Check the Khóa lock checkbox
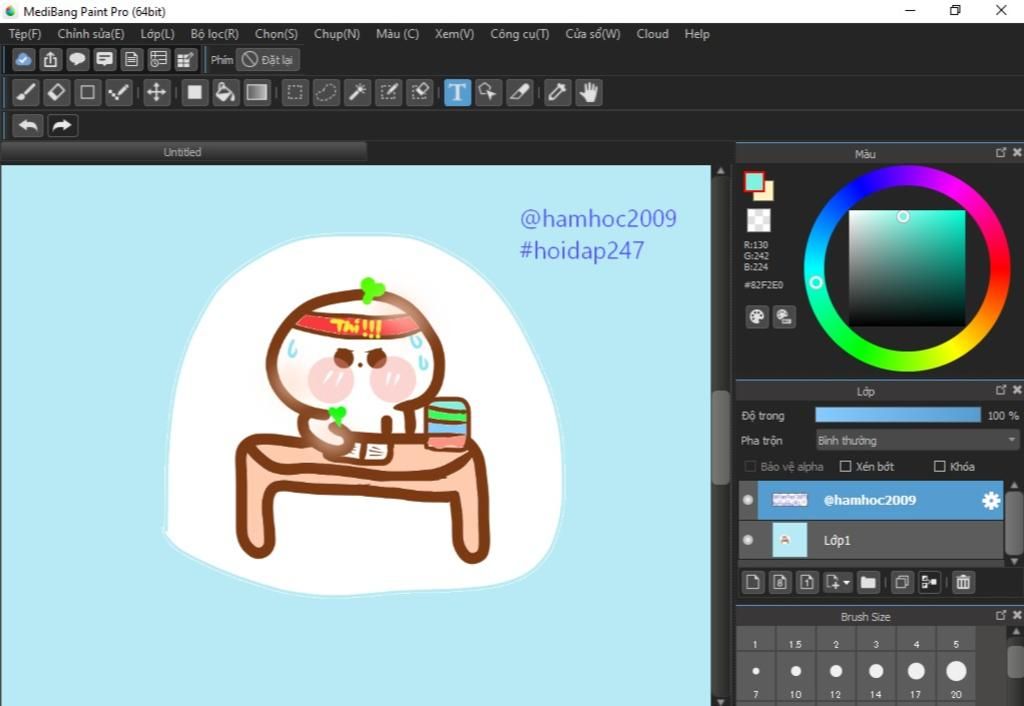This screenshot has height=706, width=1024. tap(939, 467)
